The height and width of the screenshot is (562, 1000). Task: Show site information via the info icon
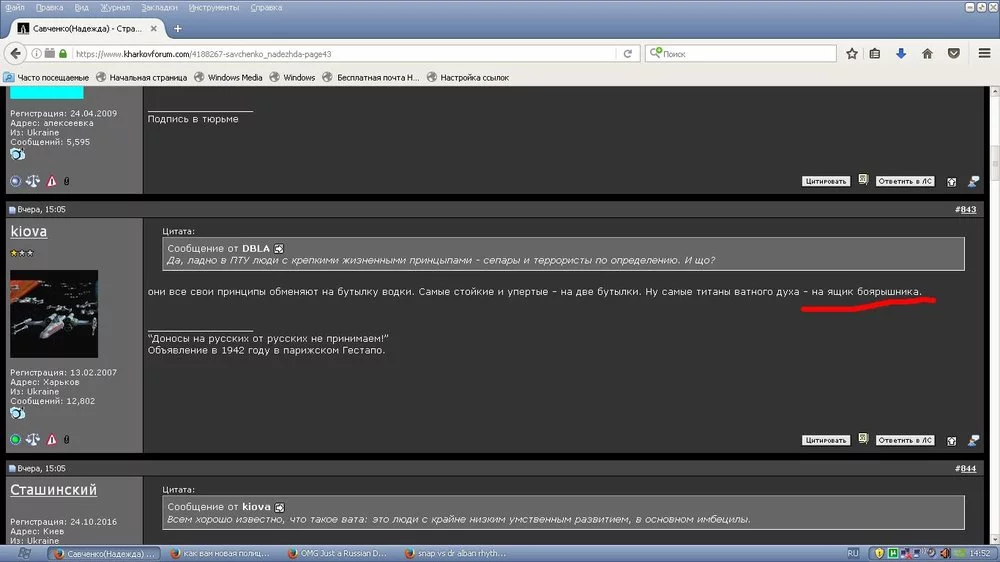36,54
